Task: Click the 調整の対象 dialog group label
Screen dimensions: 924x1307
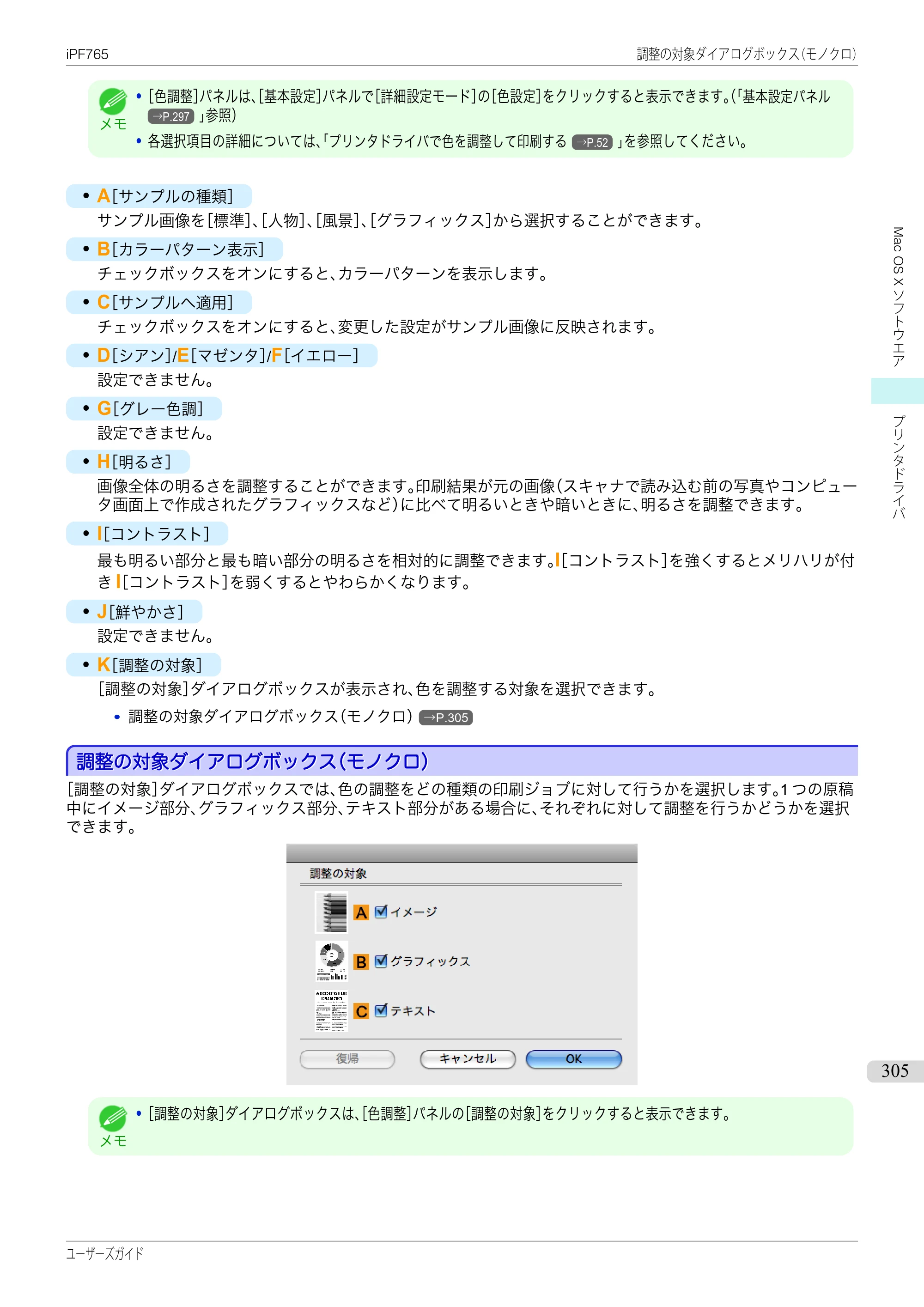Action: tap(338, 873)
